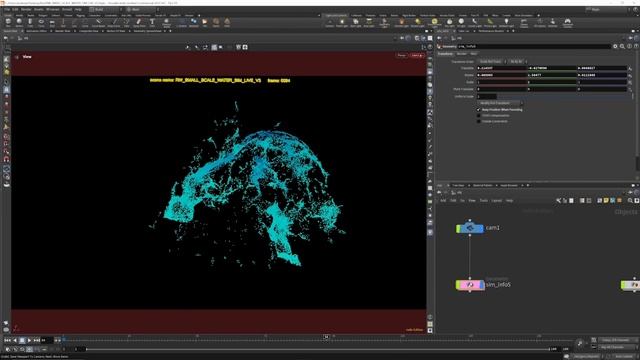Create a Camera from the lights shelf
The width and height of the screenshot is (640, 360).
[x=329, y=22]
